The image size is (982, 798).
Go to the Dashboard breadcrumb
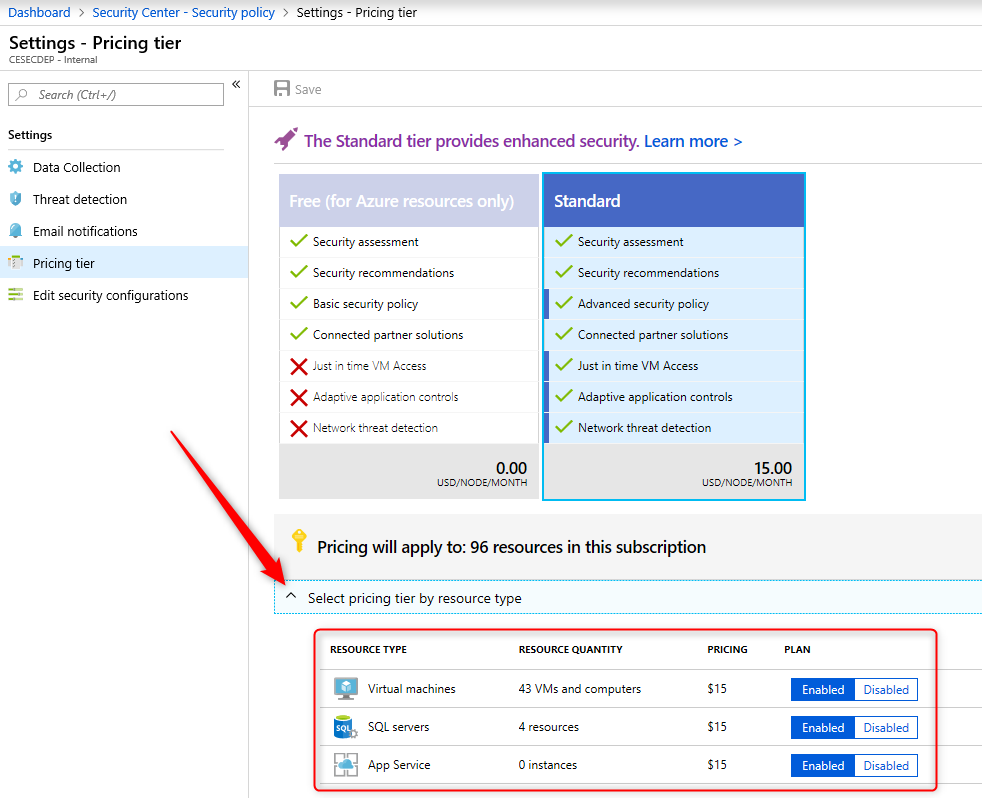(39, 13)
